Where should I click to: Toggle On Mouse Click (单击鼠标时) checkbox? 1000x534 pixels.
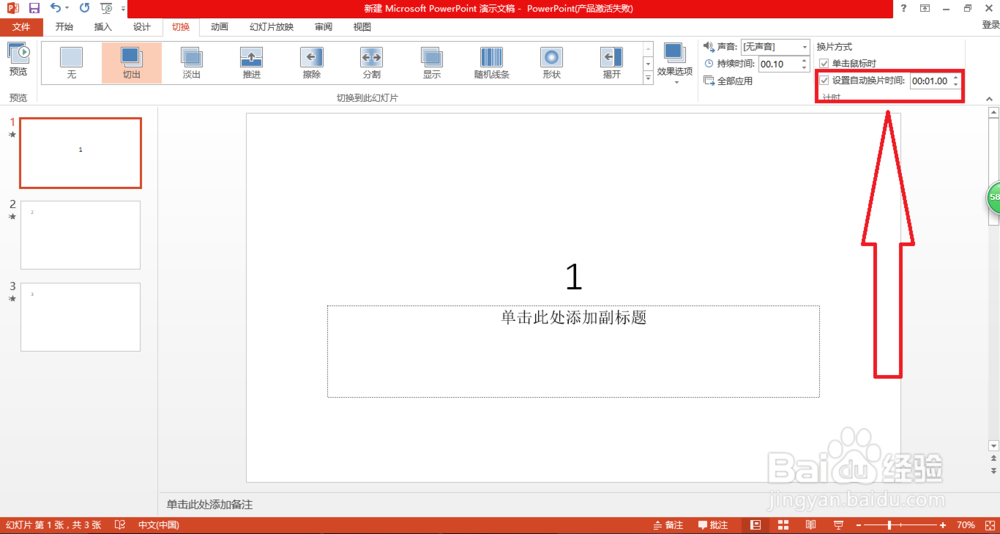point(824,63)
